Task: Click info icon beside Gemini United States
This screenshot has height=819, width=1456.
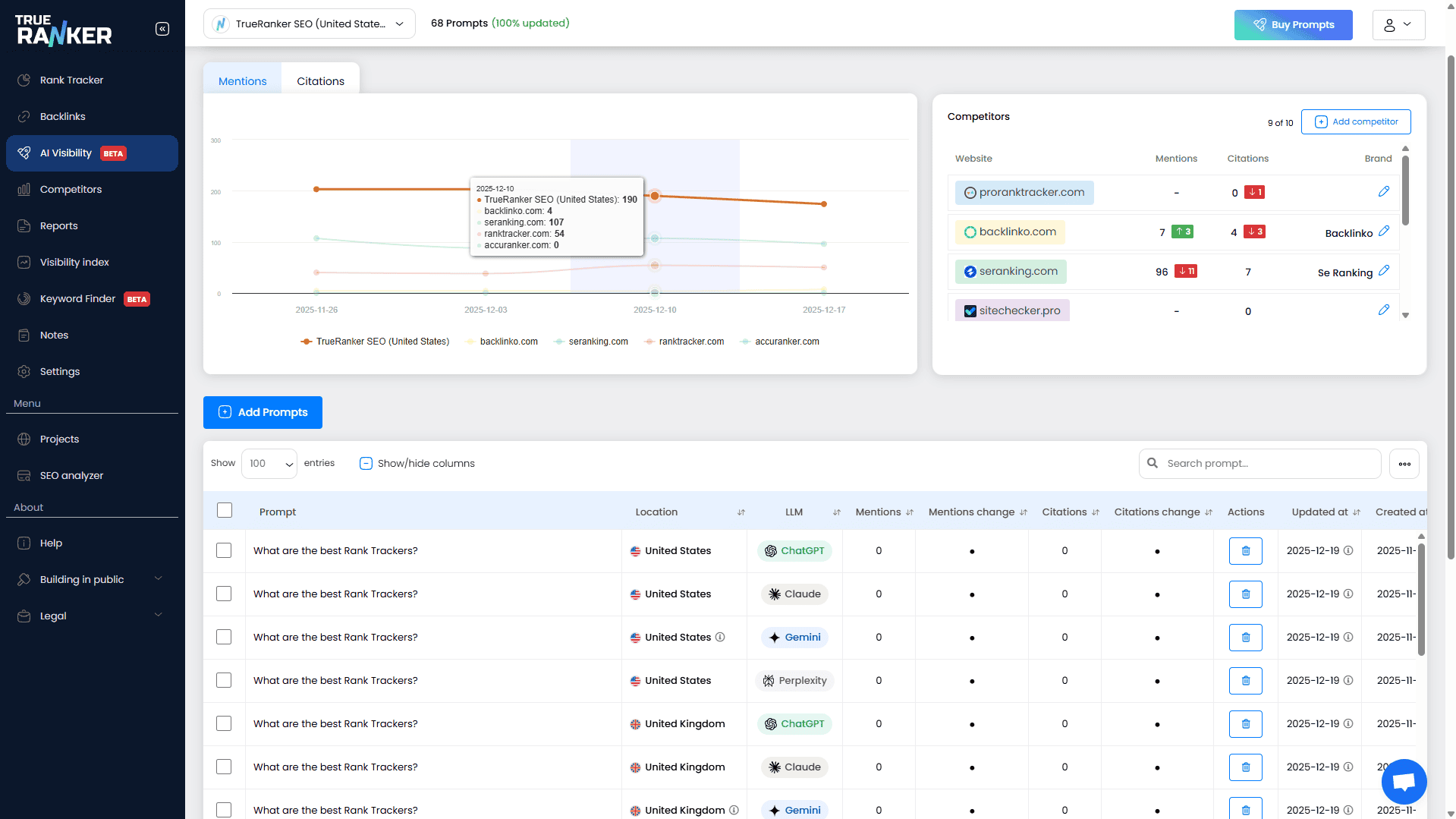Action: [x=720, y=638]
